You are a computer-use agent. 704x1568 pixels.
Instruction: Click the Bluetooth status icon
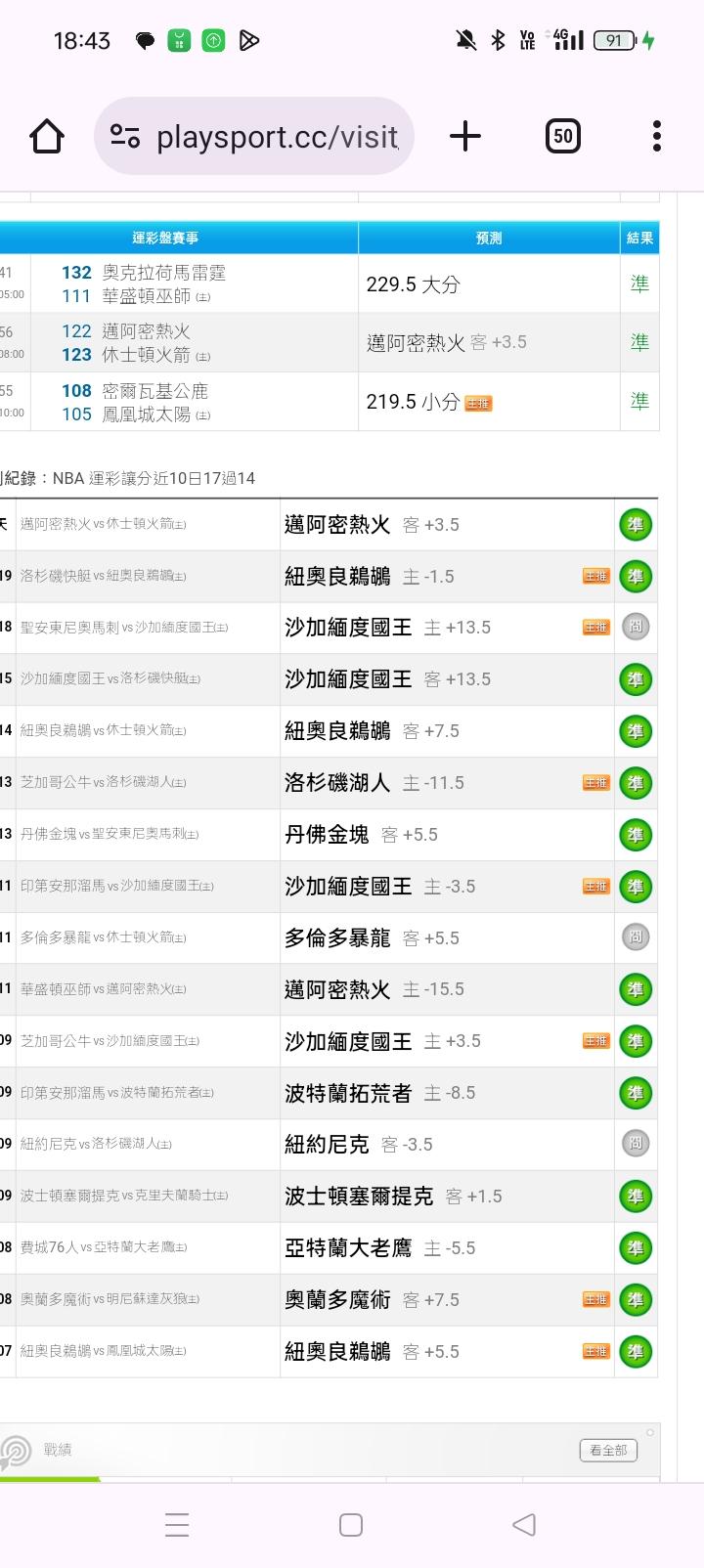(x=498, y=40)
